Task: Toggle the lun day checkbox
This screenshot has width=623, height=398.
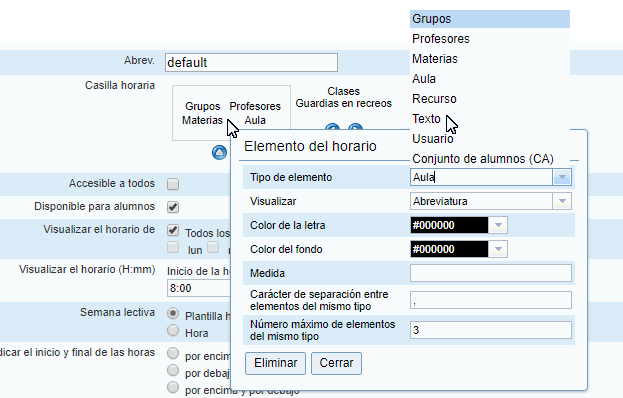Action: click(x=173, y=247)
